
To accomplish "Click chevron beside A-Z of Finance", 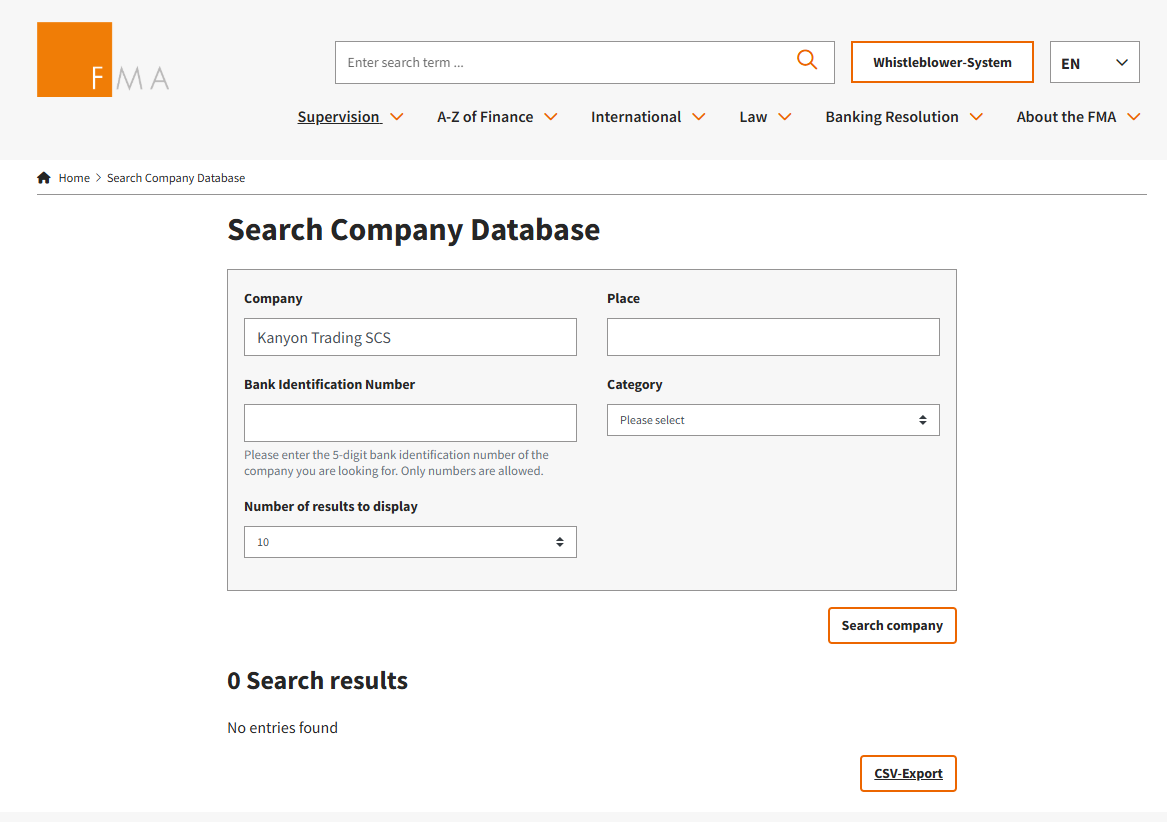I will pyautogui.click(x=551, y=117).
